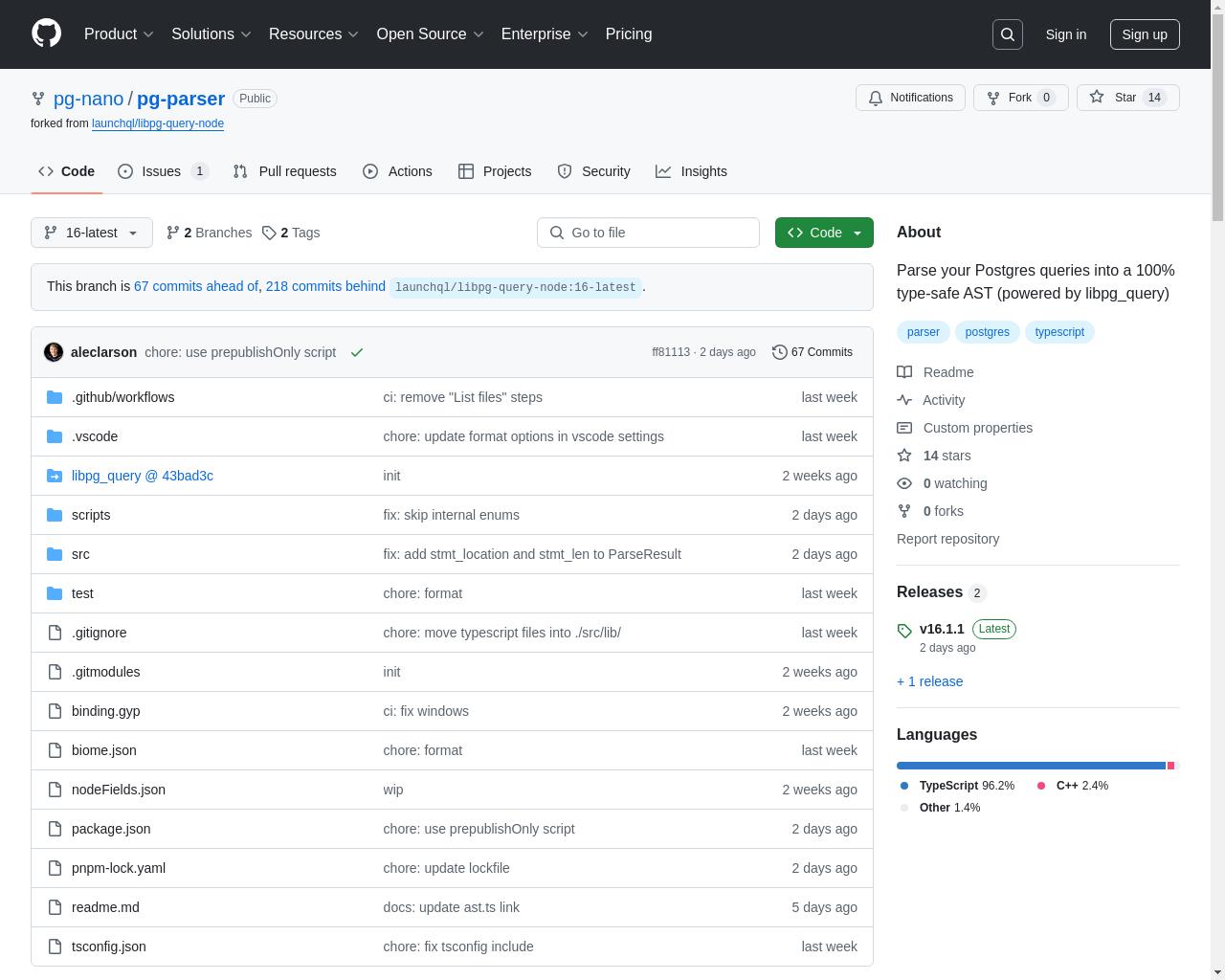
Task: Select the Code tab
Action: point(67,171)
